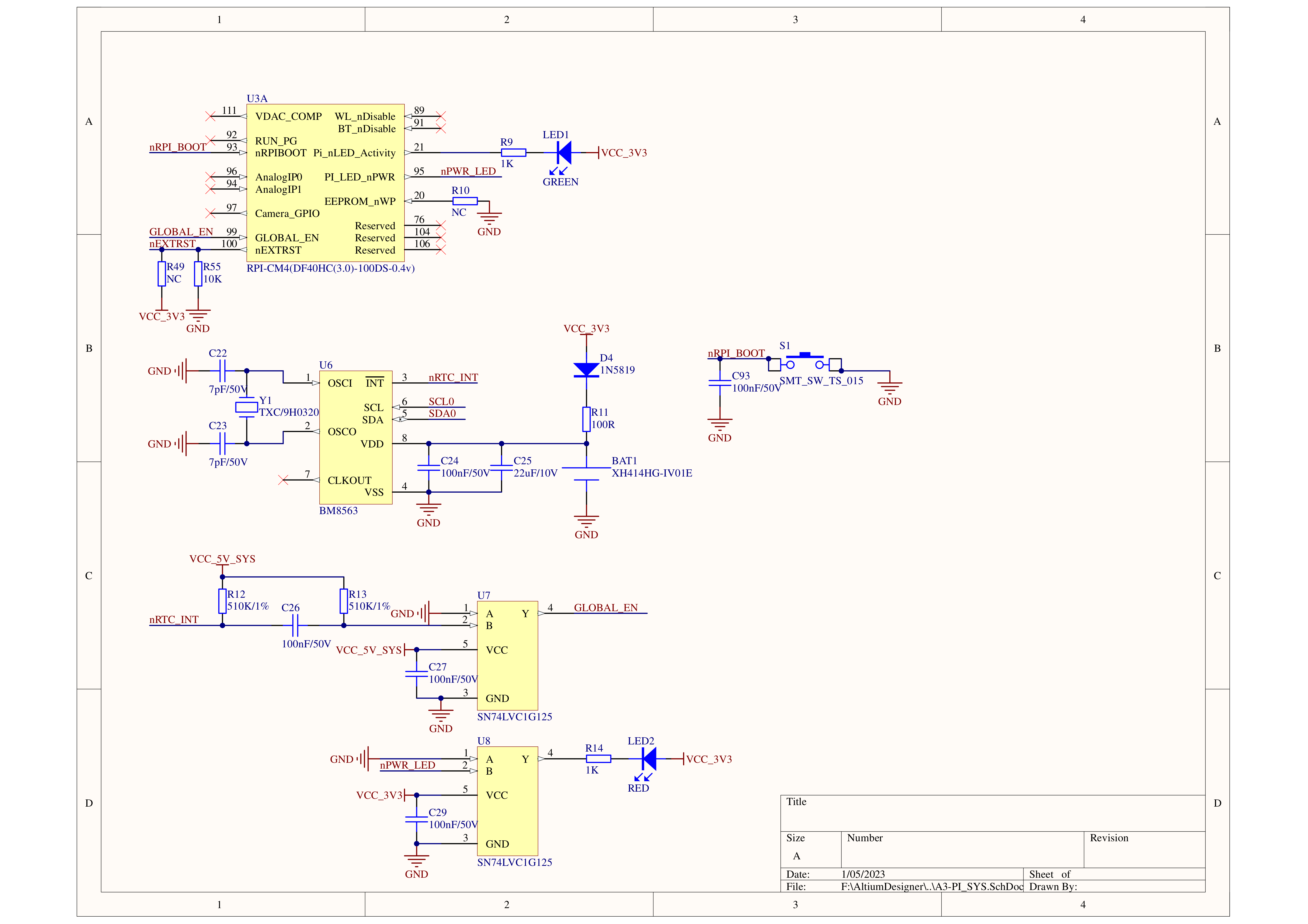Image resolution: width=1308 pixels, height=924 pixels.
Task: Select the U8 SN74LVC1G125 component body
Action: (507, 801)
